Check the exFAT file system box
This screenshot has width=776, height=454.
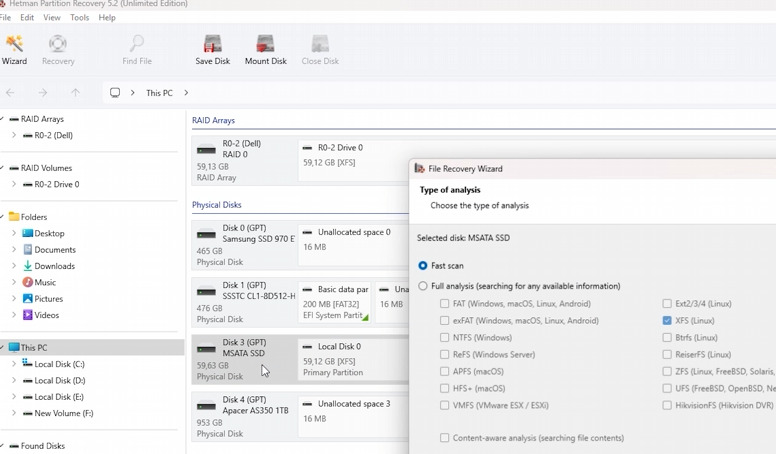pos(444,320)
